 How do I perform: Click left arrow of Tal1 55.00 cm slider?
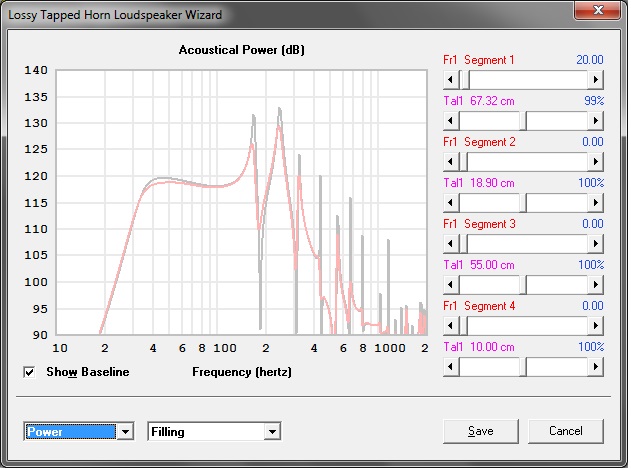click(x=451, y=285)
